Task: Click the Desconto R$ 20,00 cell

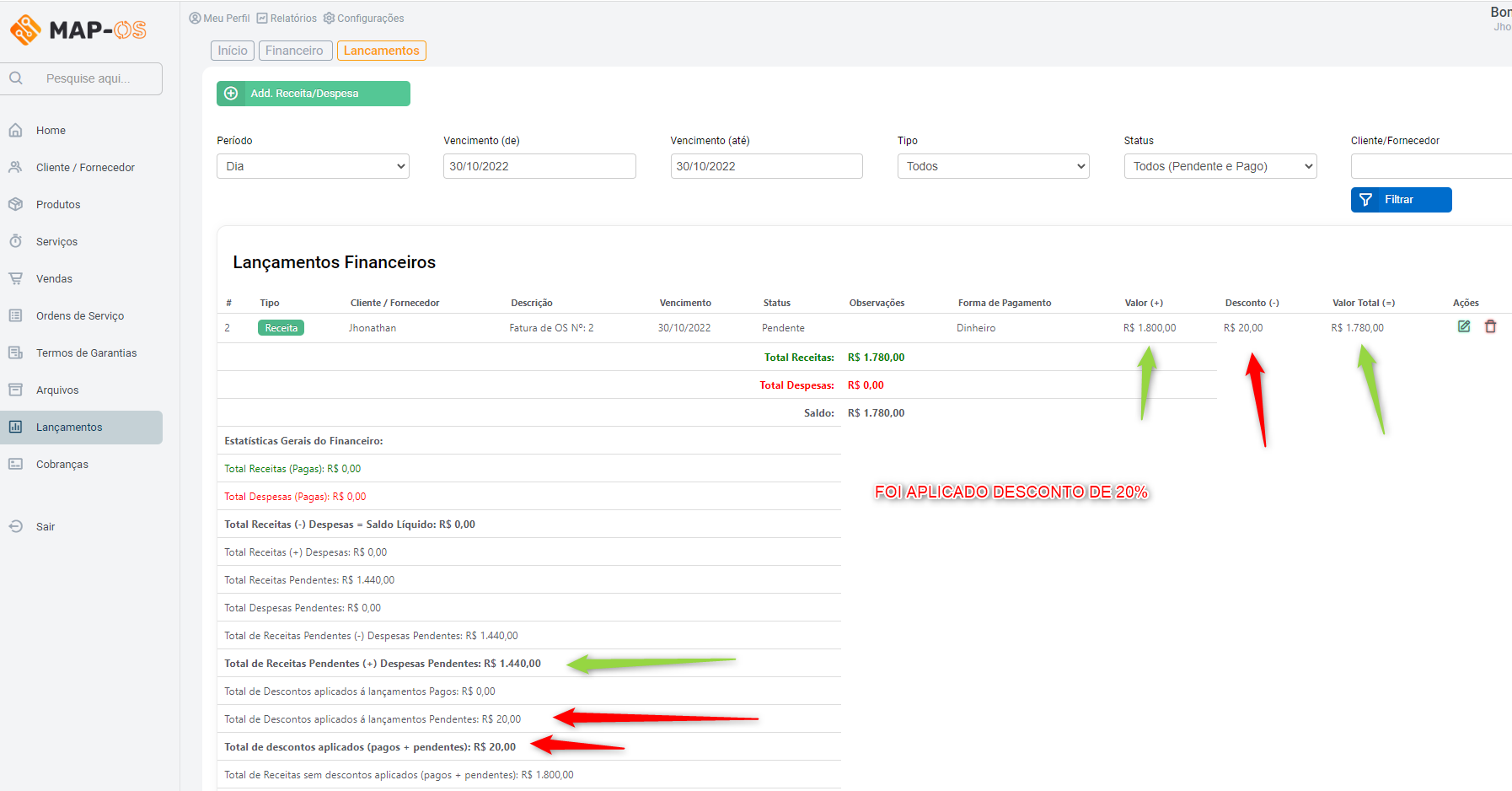Action: 1243,328
